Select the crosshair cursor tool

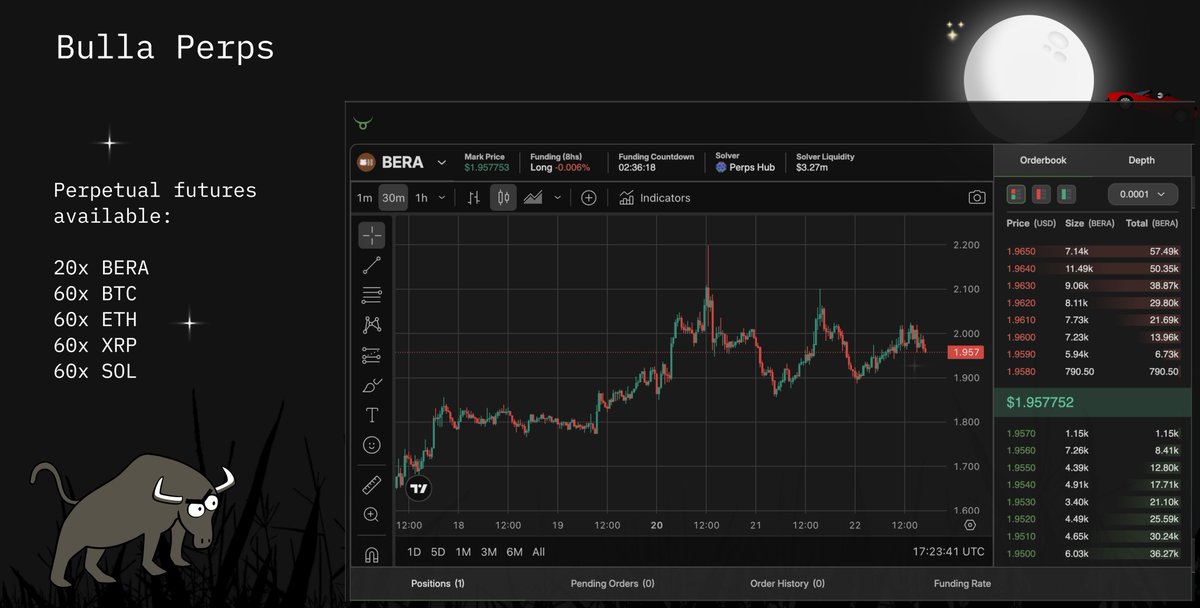[x=371, y=236]
